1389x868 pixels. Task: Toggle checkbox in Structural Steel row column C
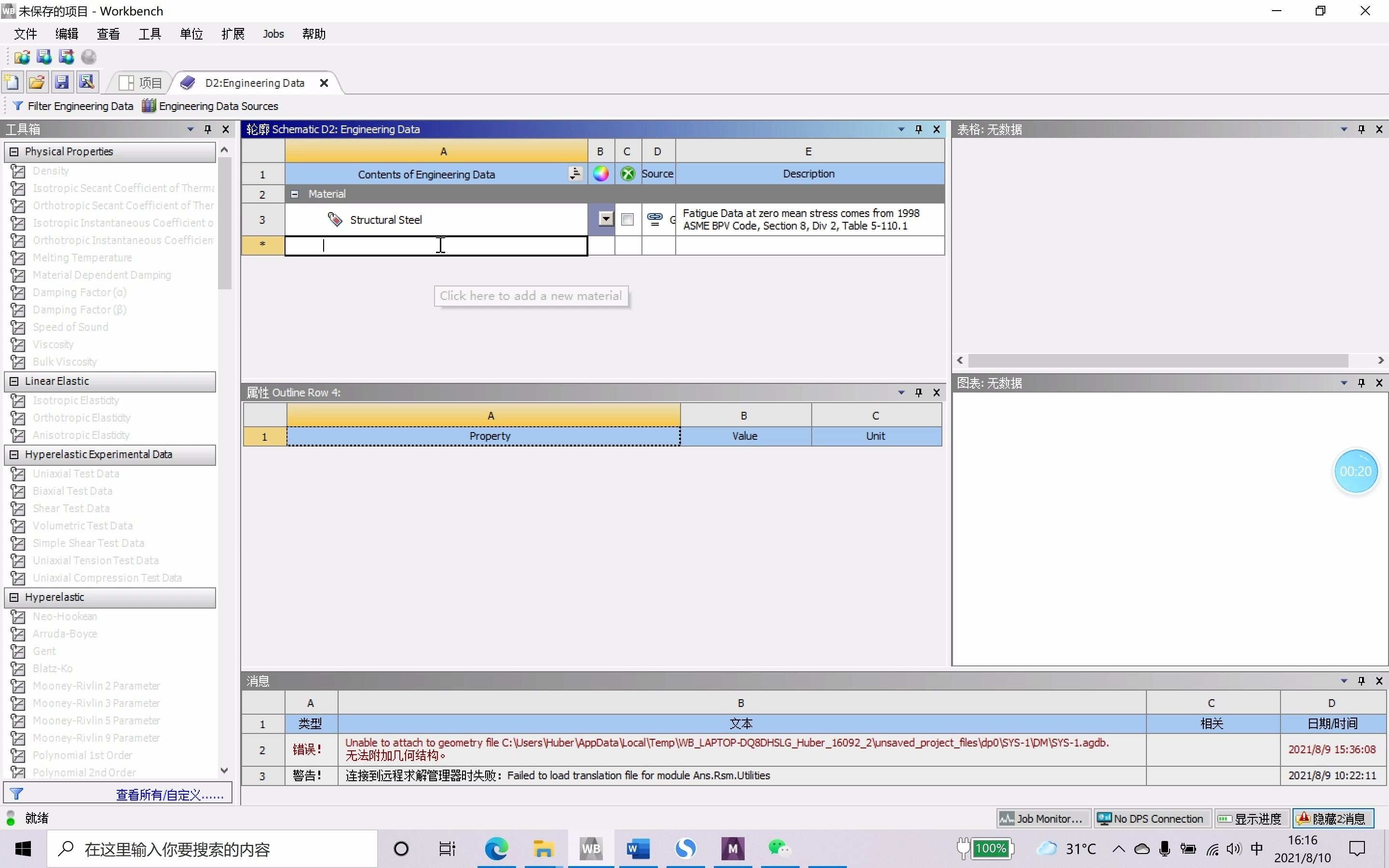pyautogui.click(x=627, y=219)
